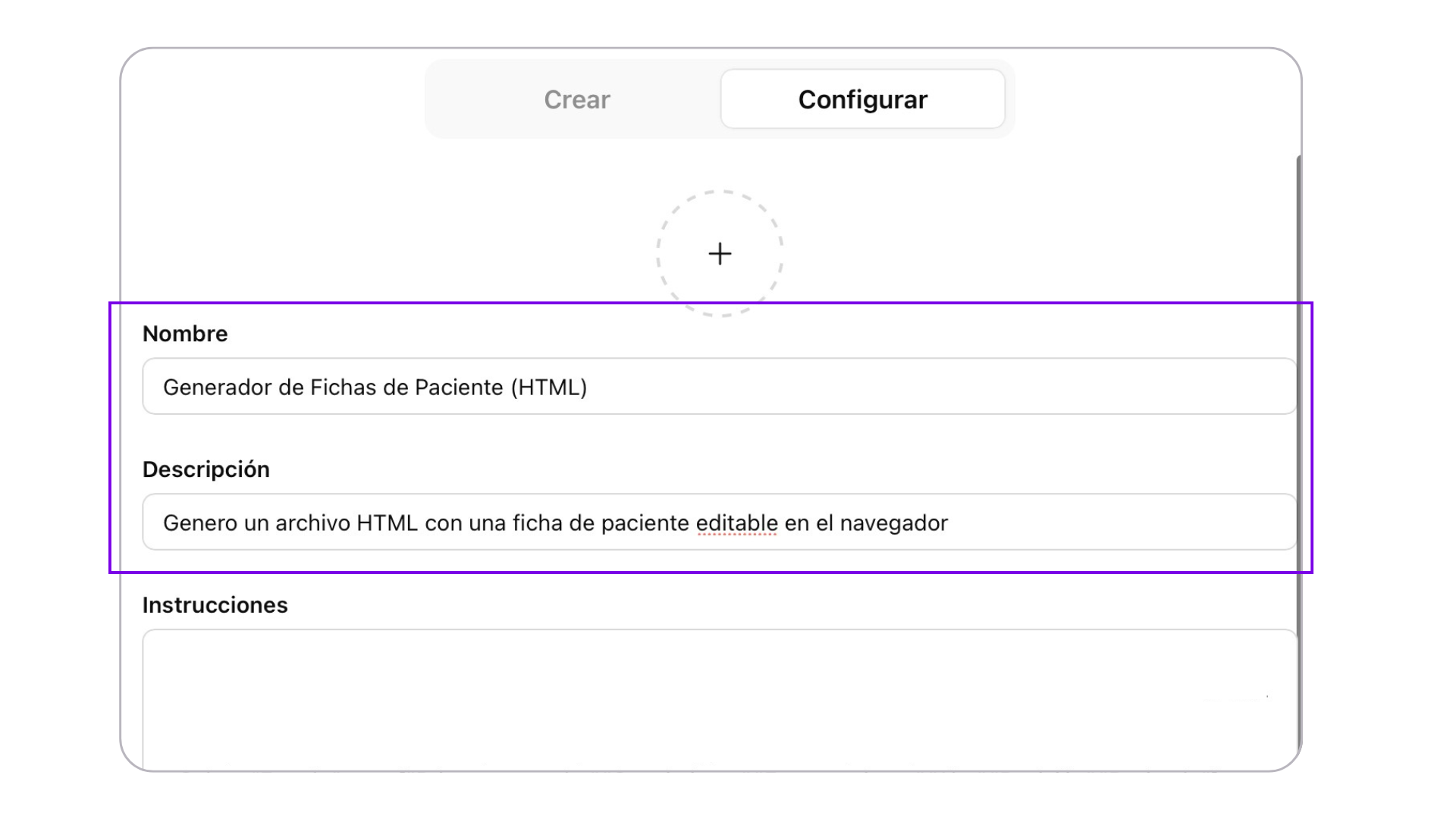Click the word 'navegador' in the description
The height and width of the screenshot is (819, 1456).
click(893, 523)
